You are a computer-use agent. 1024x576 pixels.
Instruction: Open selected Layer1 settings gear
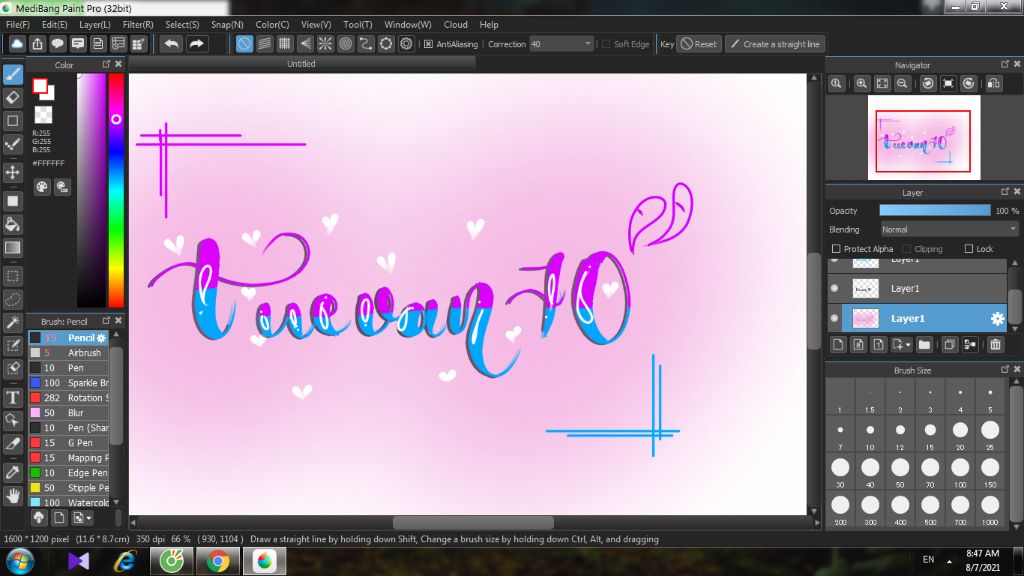997,319
